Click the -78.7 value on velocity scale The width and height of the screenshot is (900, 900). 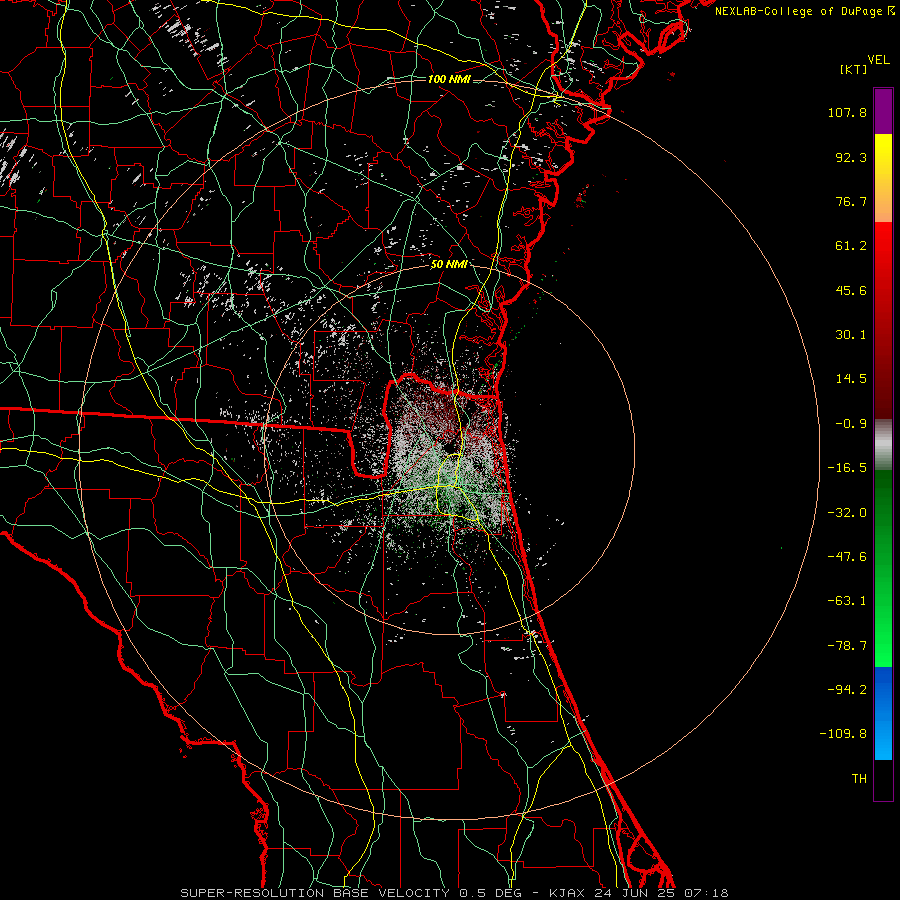click(847, 646)
